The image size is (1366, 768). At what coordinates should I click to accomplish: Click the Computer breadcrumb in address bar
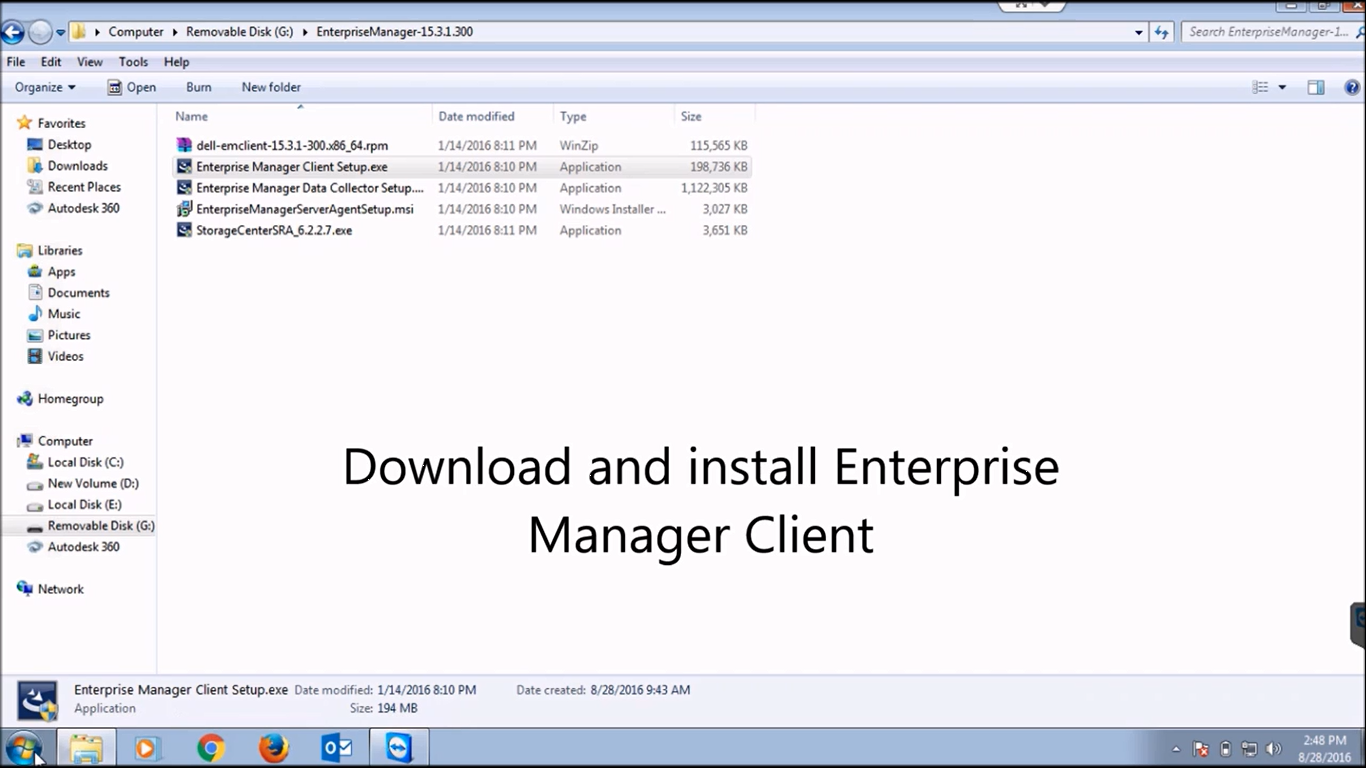click(136, 32)
